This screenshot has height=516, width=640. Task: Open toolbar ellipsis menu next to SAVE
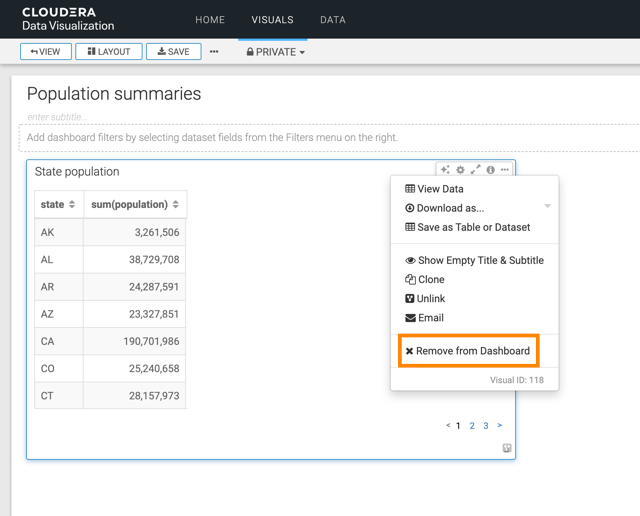point(214,52)
